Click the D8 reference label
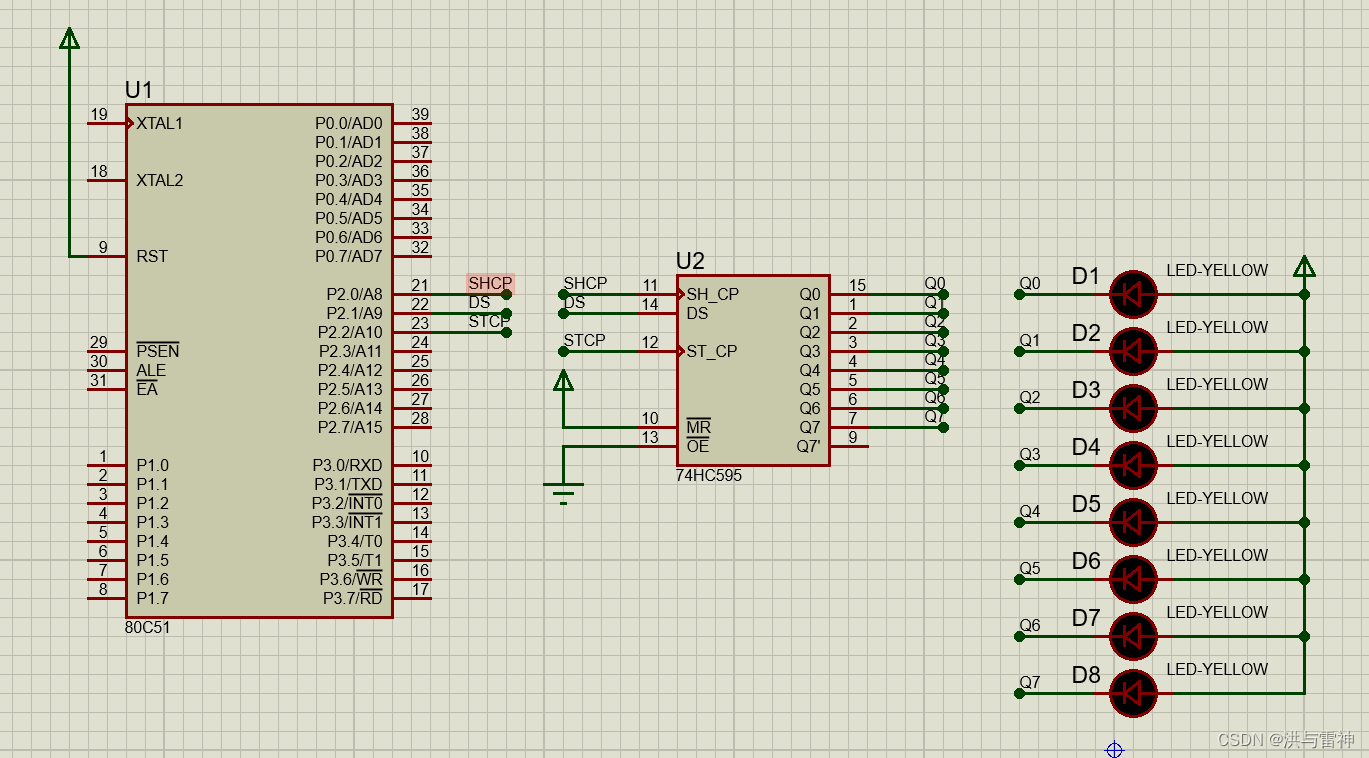1369x758 pixels. coord(1086,676)
